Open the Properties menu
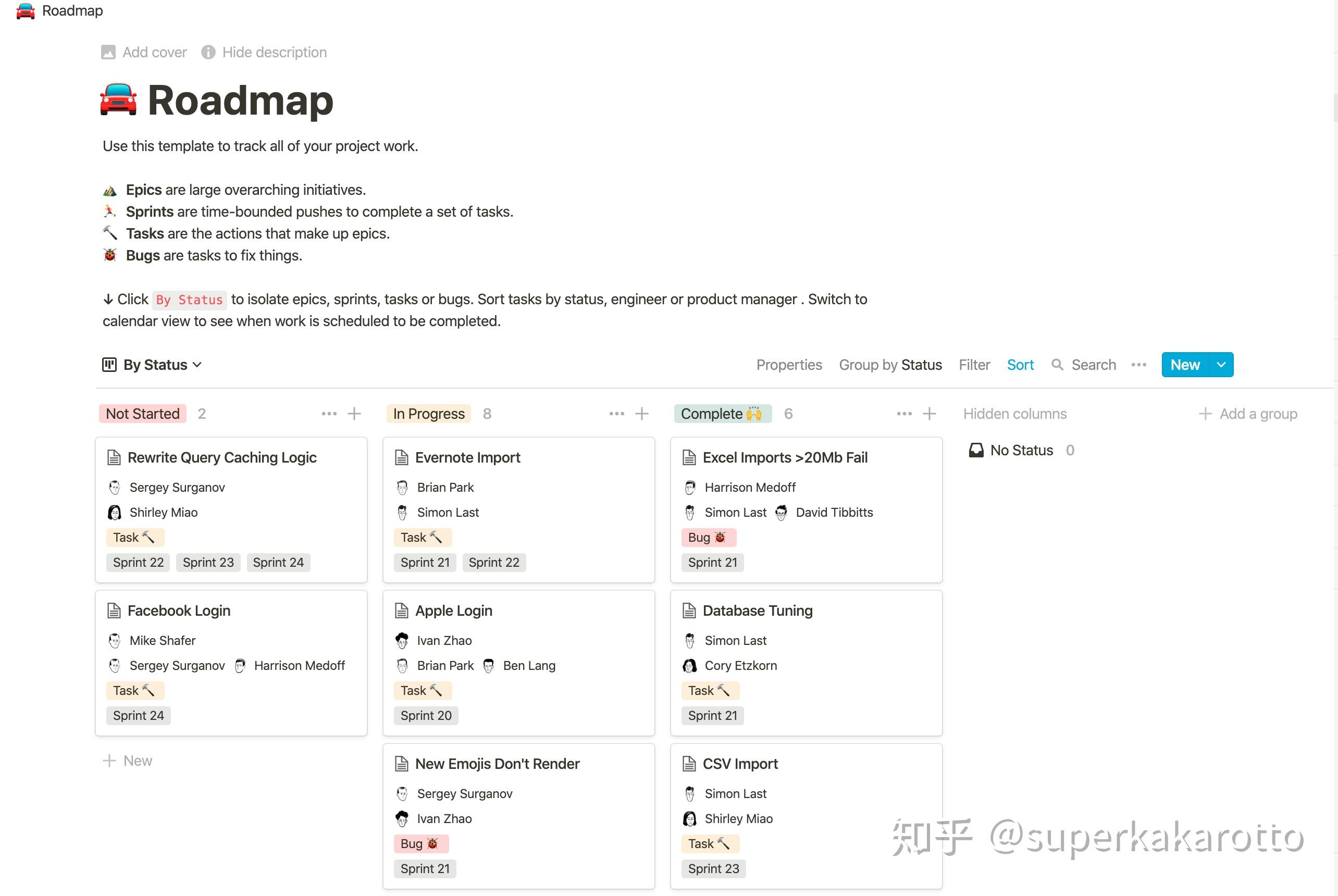This screenshot has width=1338, height=896. [789, 365]
